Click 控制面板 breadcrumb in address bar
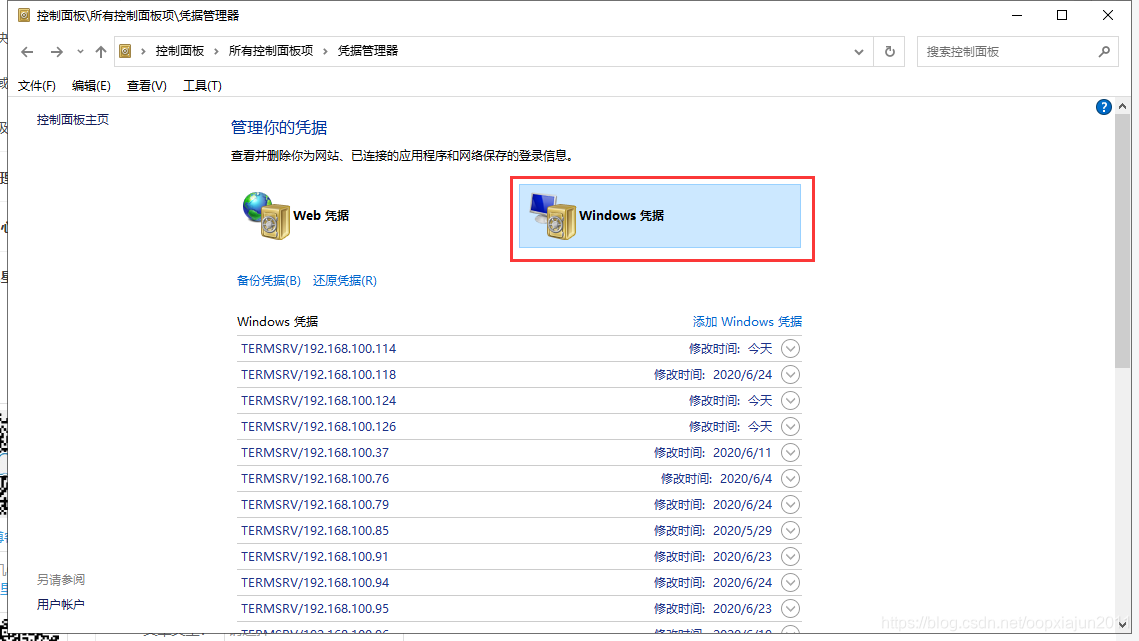The width and height of the screenshot is (1139, 641). (x=179, y=51)
